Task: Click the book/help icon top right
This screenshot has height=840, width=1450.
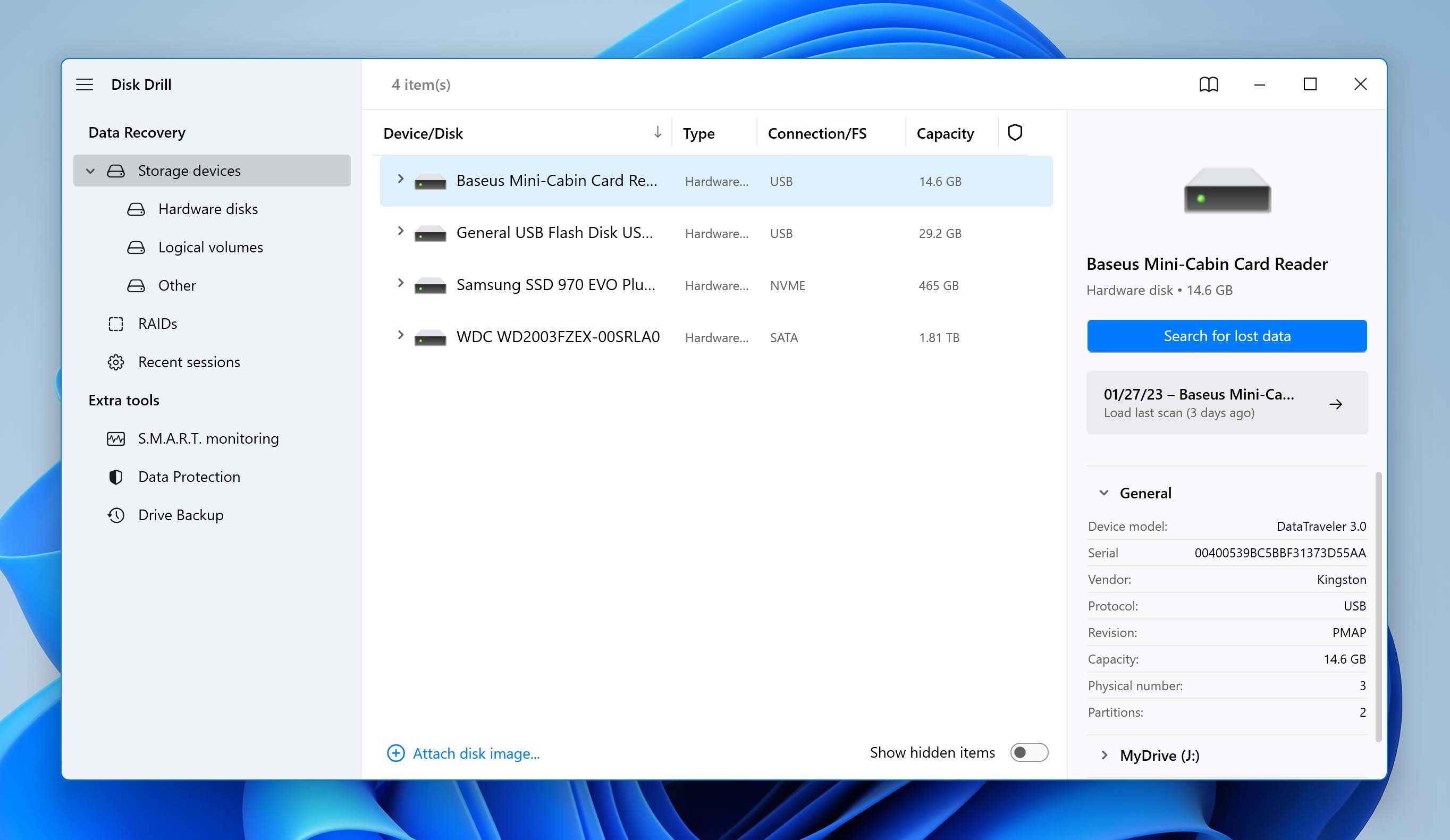Action: point(1209,84)
